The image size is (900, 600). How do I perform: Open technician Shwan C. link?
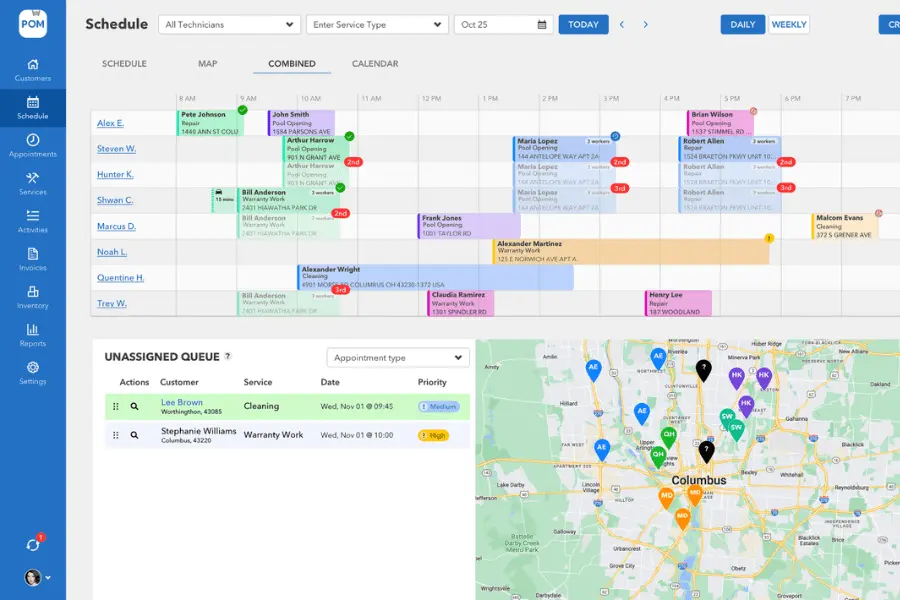pos(115,200)
